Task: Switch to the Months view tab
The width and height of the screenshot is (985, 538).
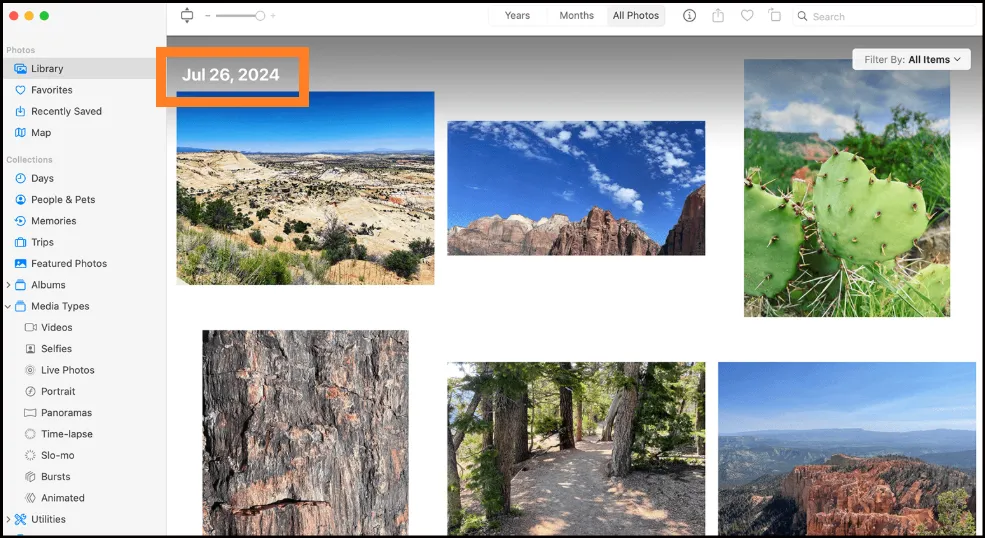Action: pyautogui.click(x=576, y=16)
